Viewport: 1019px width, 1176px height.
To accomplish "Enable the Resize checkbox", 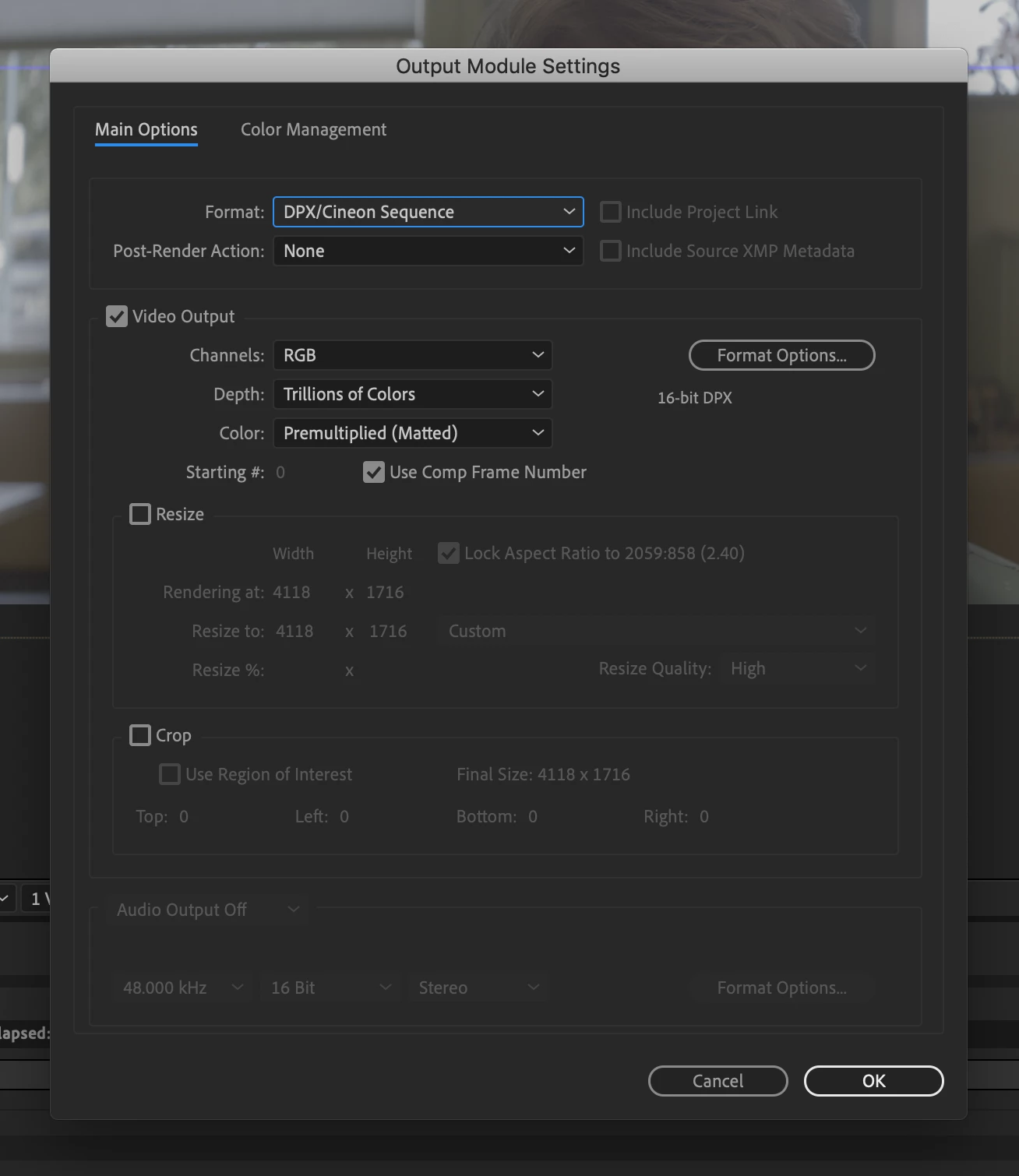I will pos(140,514).
